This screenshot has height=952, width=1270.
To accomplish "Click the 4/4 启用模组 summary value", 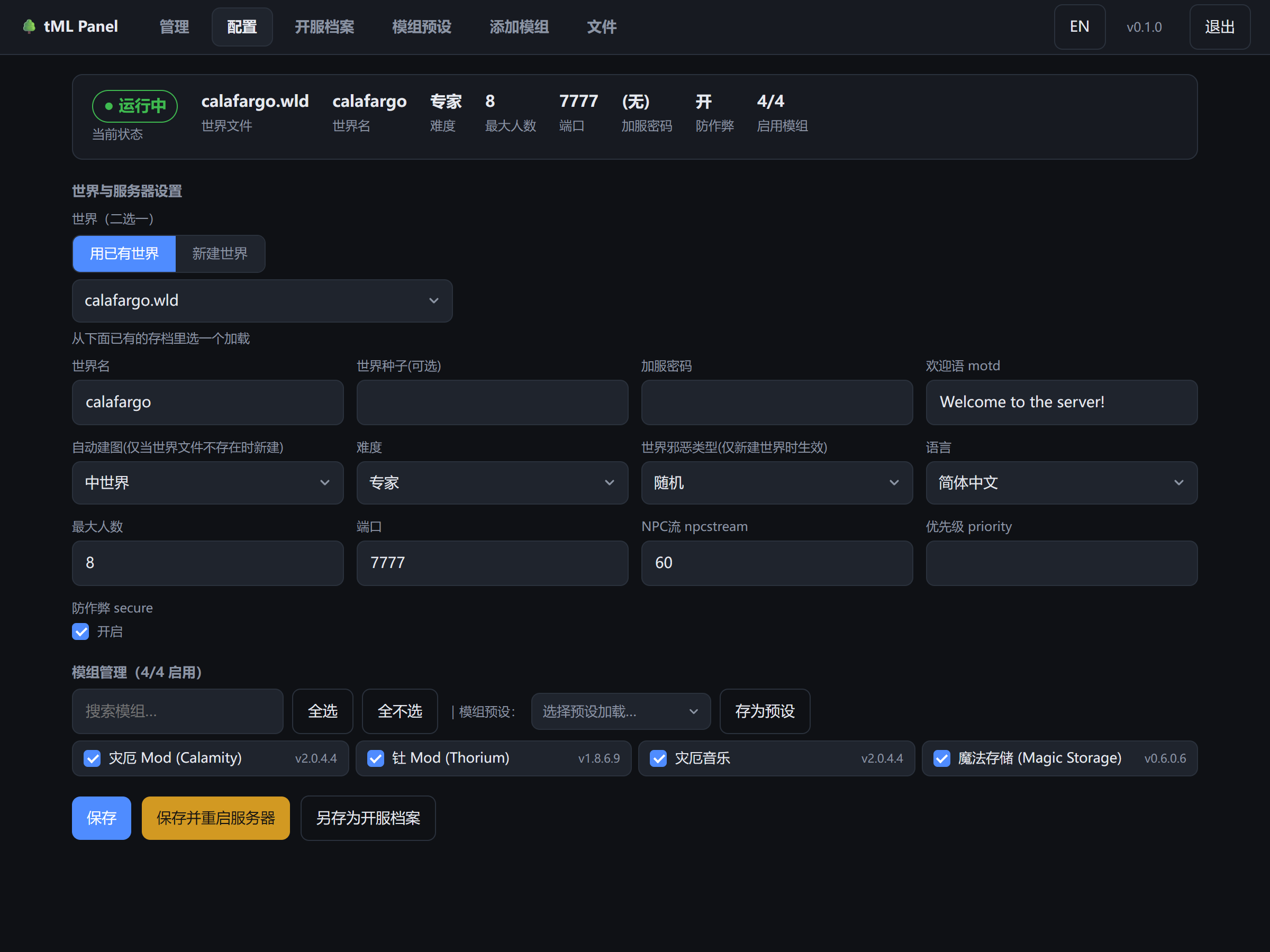I will point(770,102).
